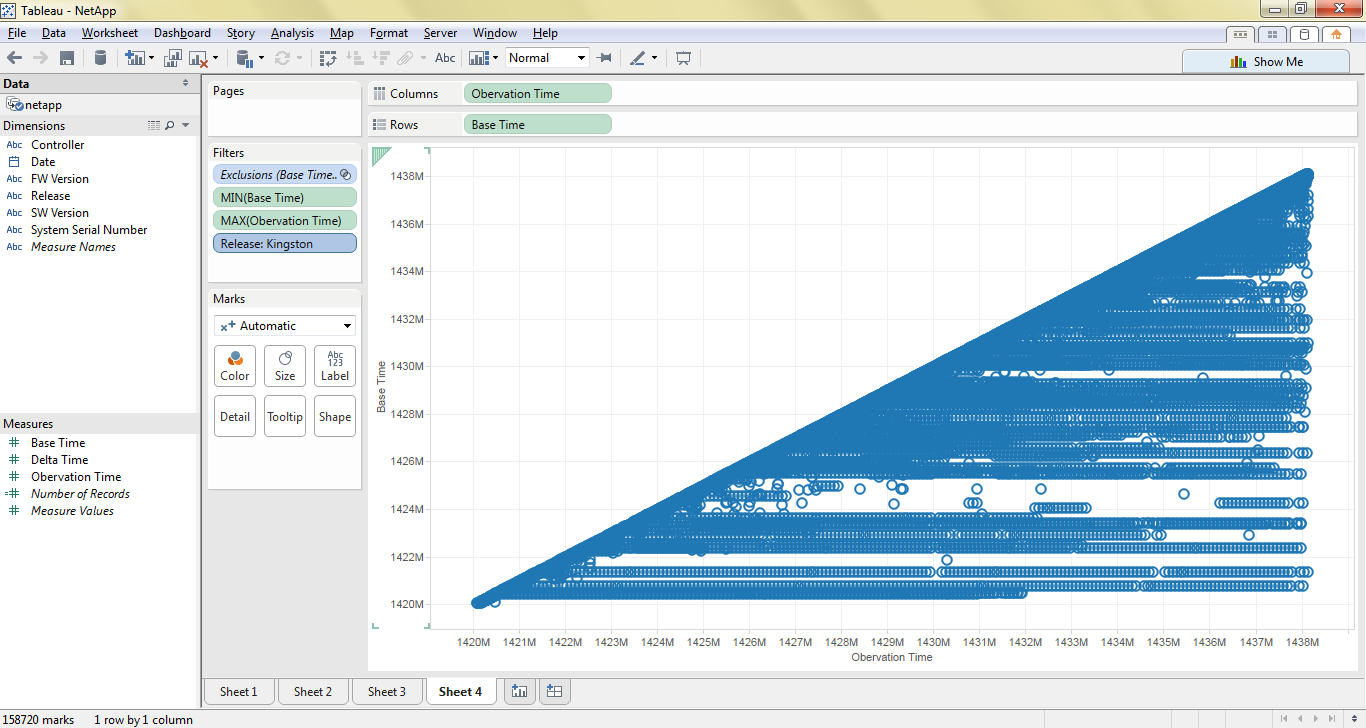
Task: Select the System Serial Number dimension
Action: pos(89,230)
